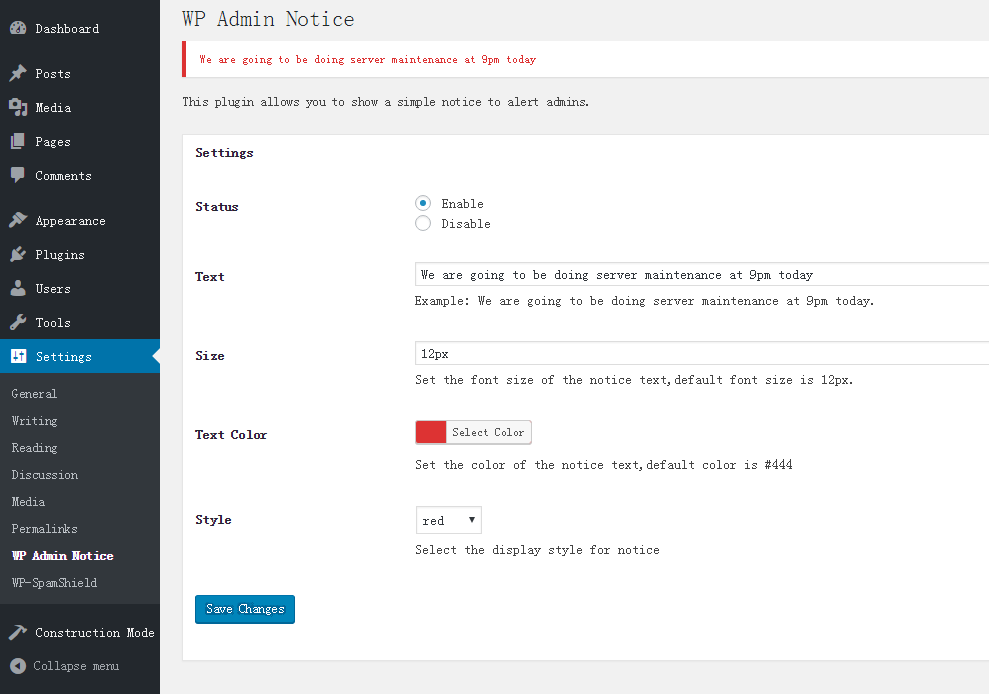This screenshot has height=694, width=989.
Task: Click the Tools wrench icon
Action: click(x=18, y=322)
